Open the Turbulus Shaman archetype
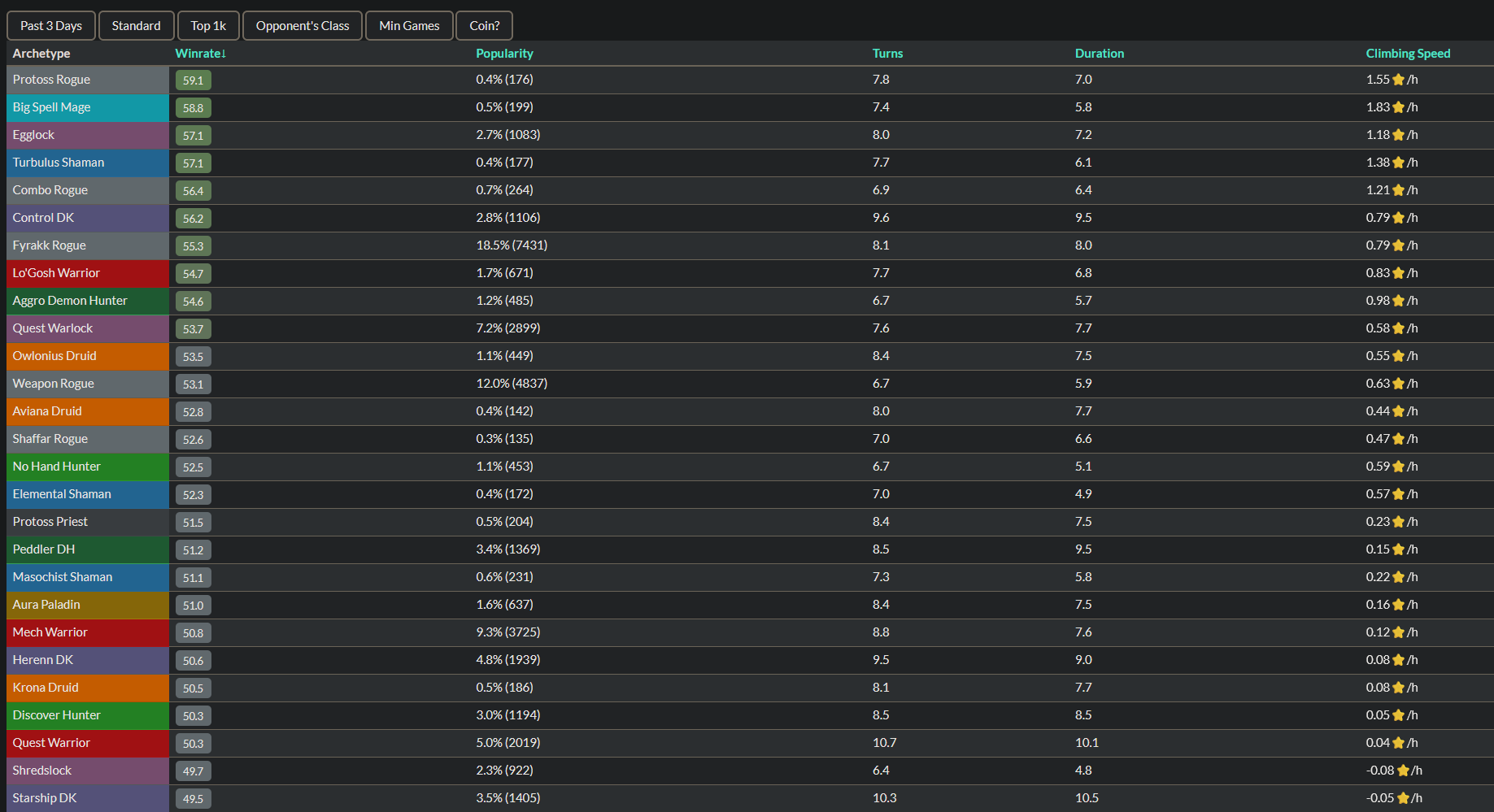This screenshot has height=812, width=1494. (88, 163)
